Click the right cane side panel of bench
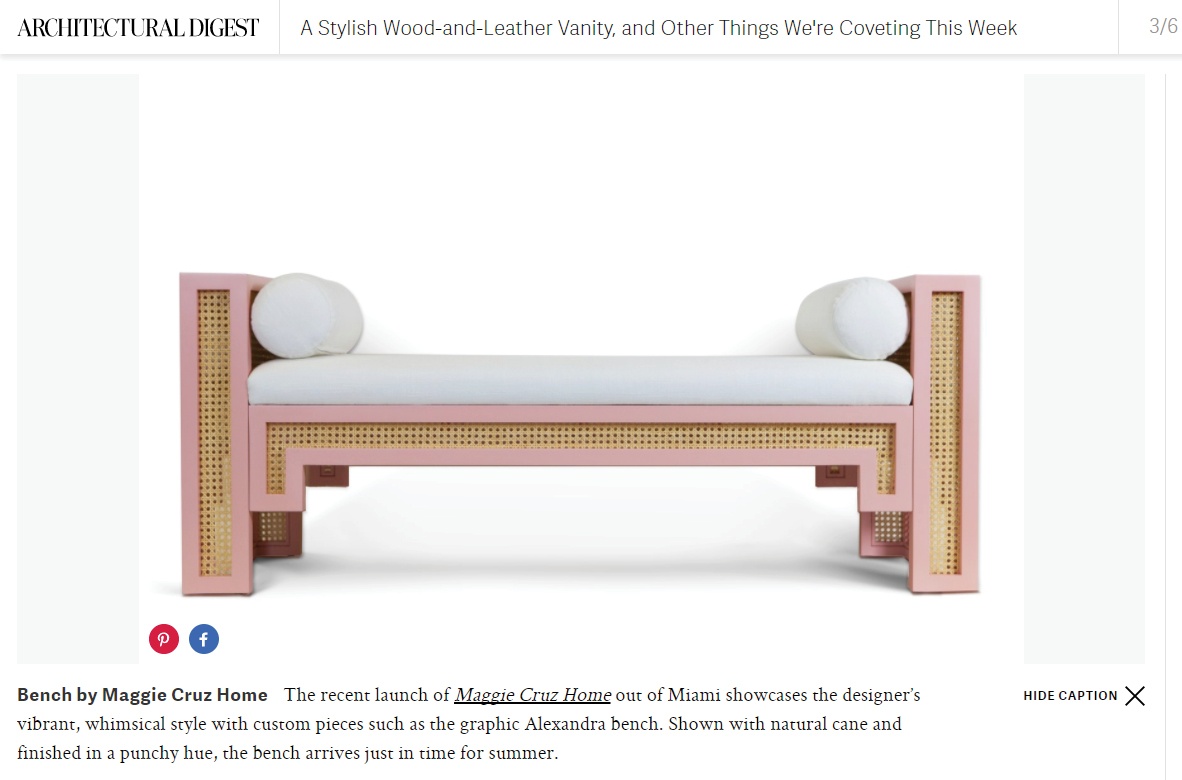This screenshot has height=780, width=1182. (945, 433)
